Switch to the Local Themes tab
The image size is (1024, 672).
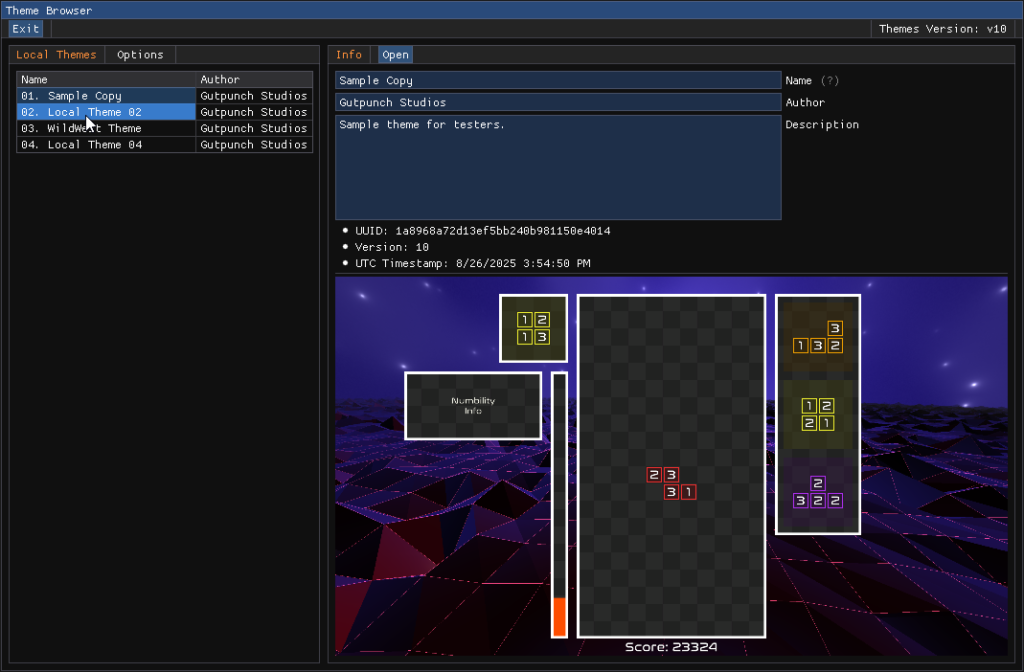point(57,55)
